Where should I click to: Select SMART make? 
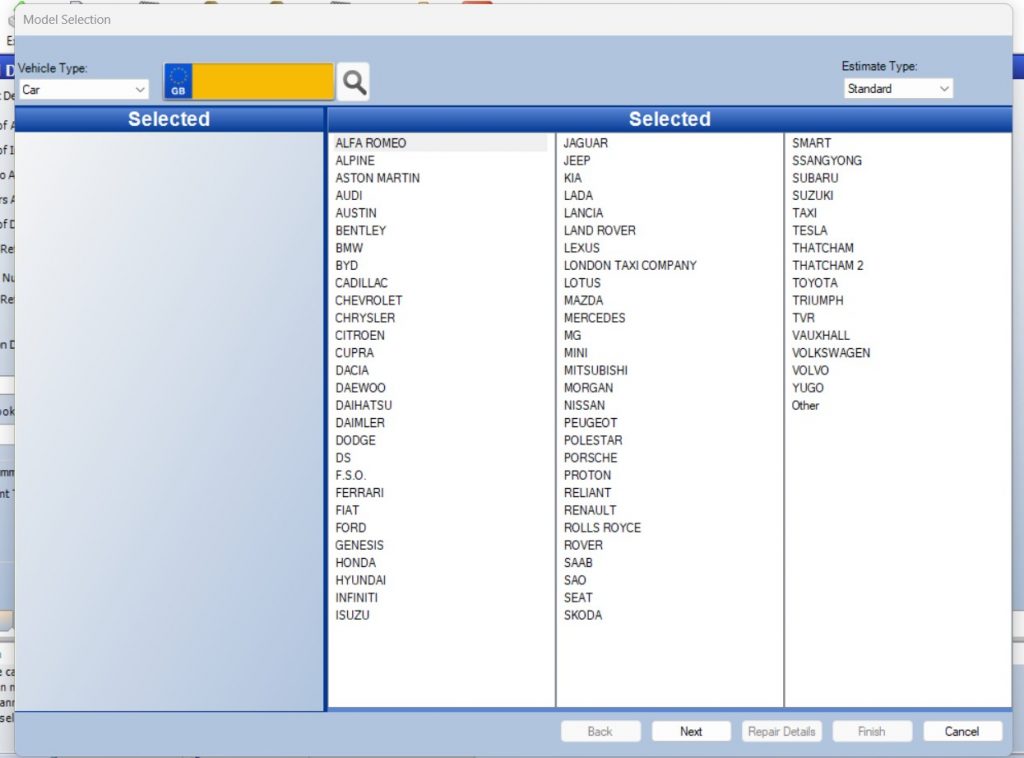812,143
